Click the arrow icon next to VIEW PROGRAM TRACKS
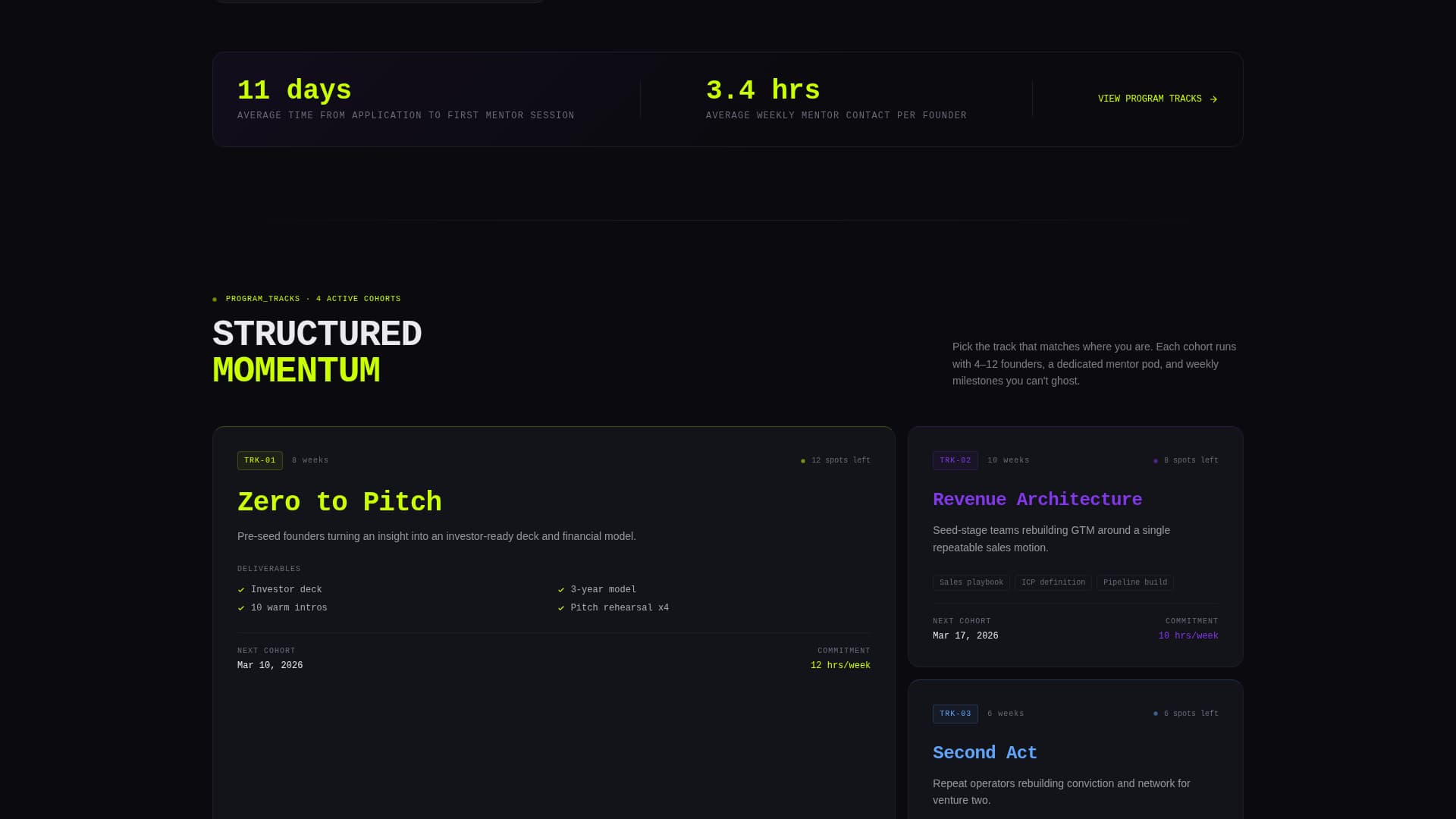Viewport: 1456px width, 819px height. click(x=1214, y=99)
